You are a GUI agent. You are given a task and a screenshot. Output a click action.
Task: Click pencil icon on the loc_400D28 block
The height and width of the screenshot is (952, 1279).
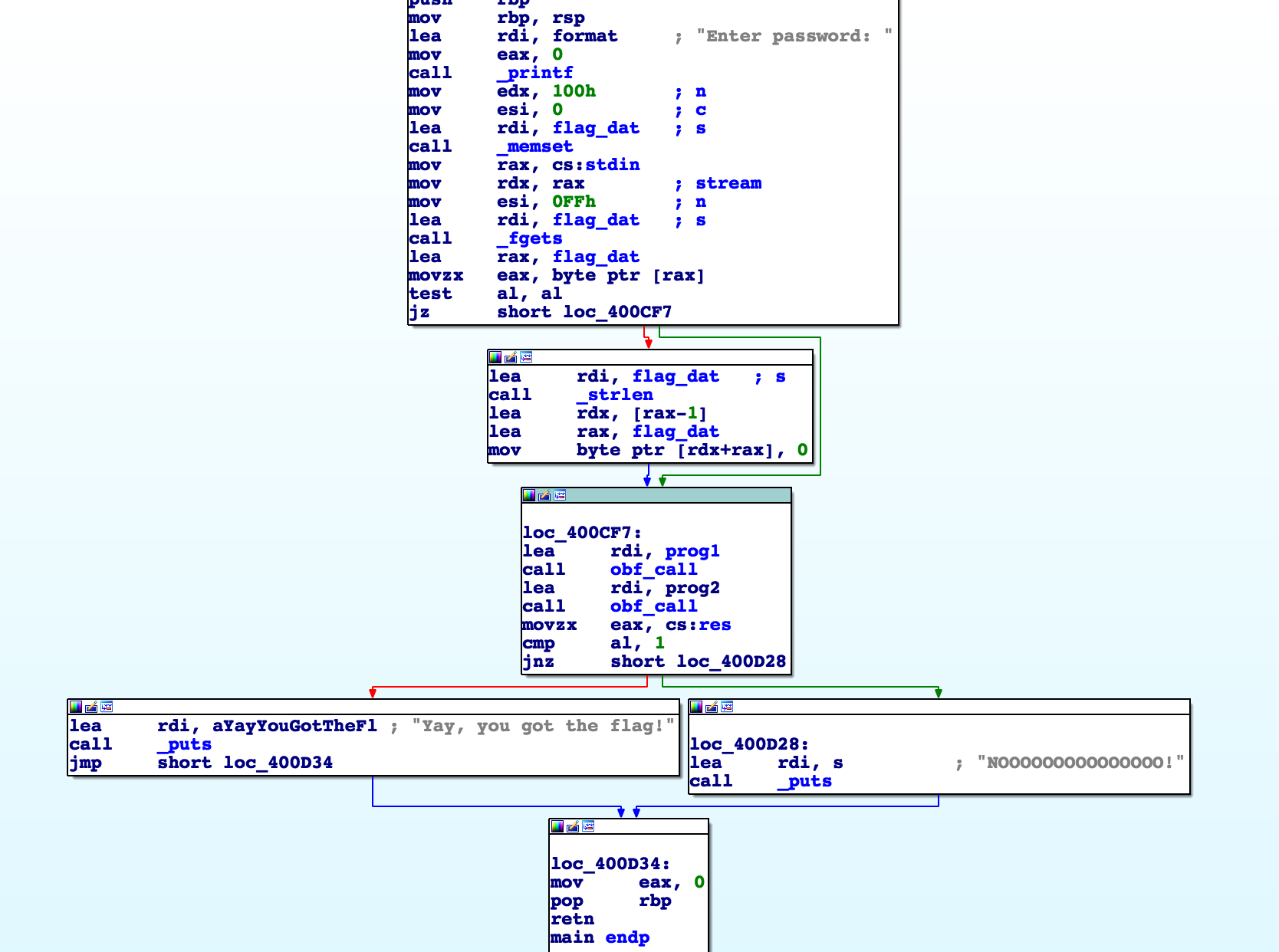712,707
